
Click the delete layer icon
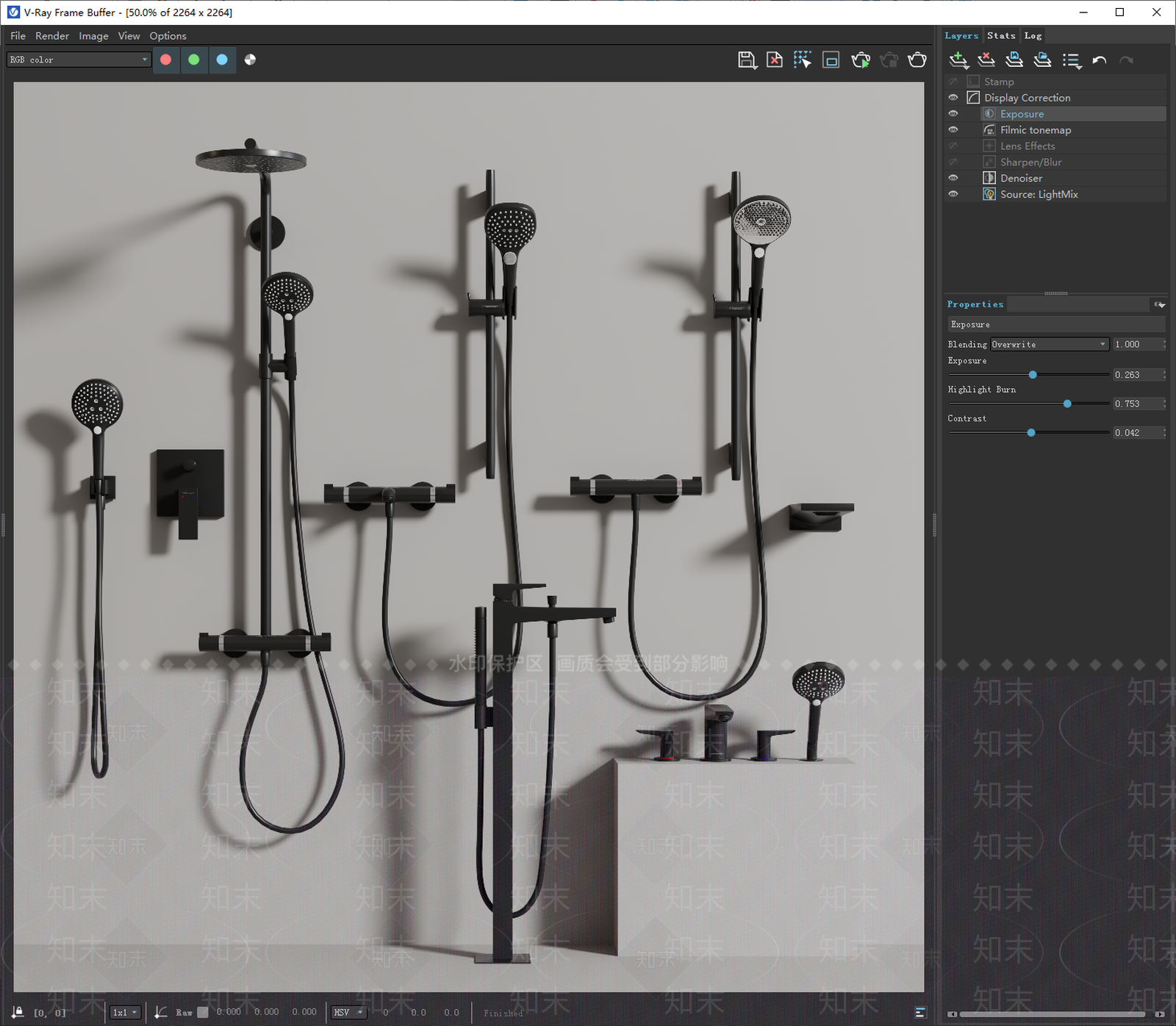tap(986, 60)
